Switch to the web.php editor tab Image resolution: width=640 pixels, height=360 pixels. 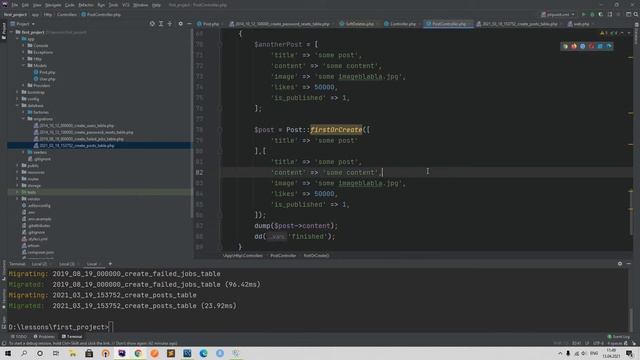(579, 24)
